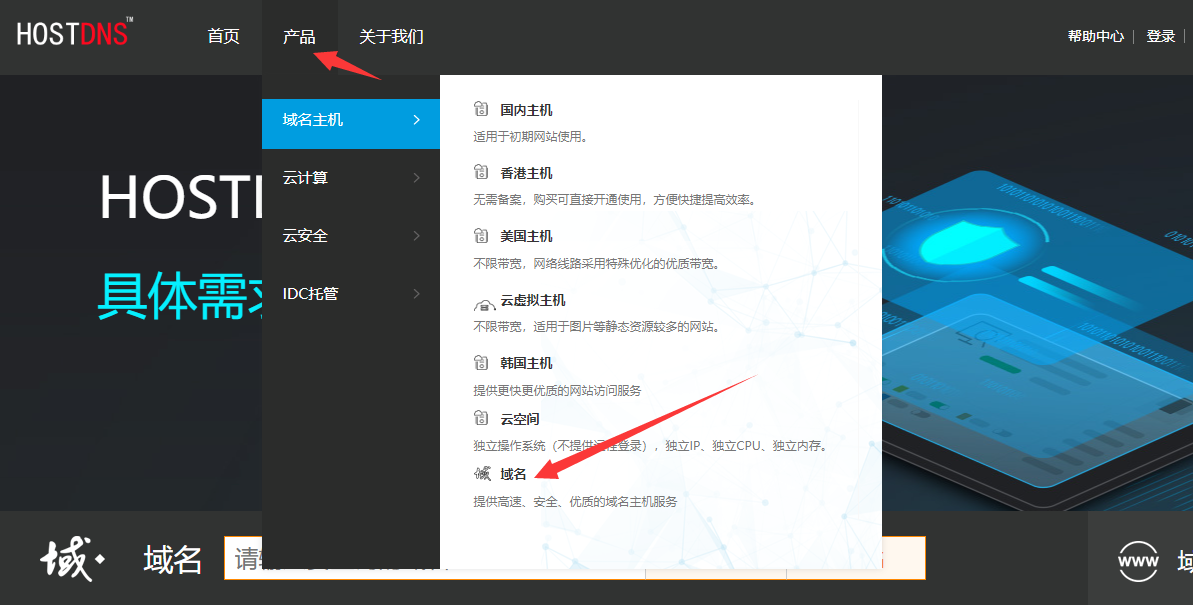The width and height of the screenshot is (1193, 605).
Task: Expand the IDC托管 category chevron
Action: [416, 294]
